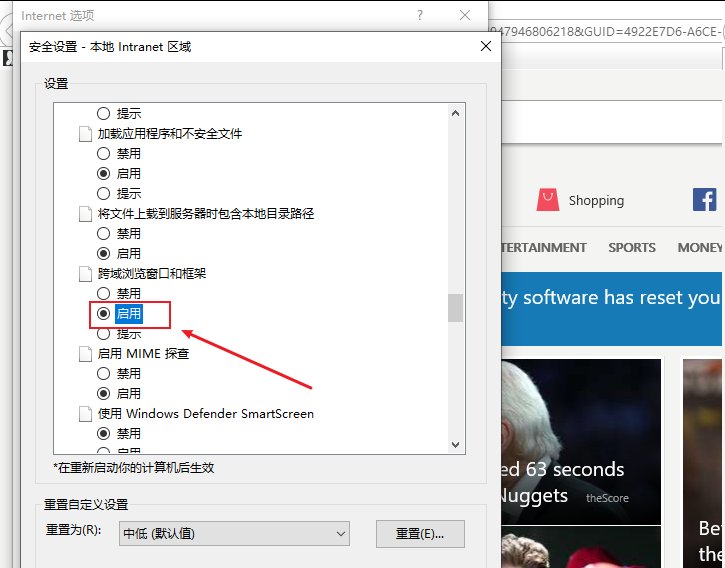Click the settings list scrollbar thumb
This screenshot has height=568, width=725.
455,308
